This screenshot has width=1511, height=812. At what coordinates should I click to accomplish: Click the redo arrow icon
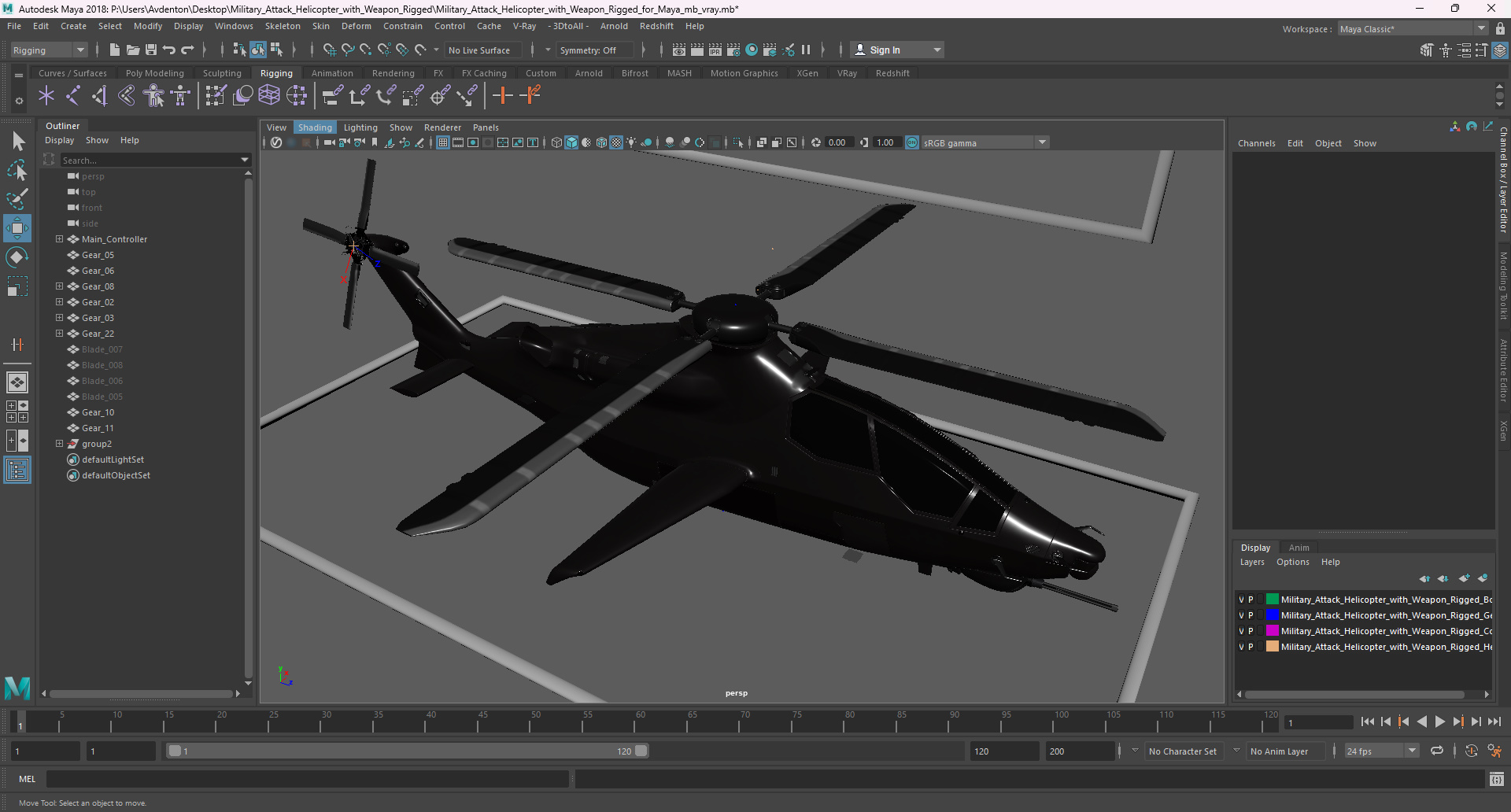coord(187,50)
